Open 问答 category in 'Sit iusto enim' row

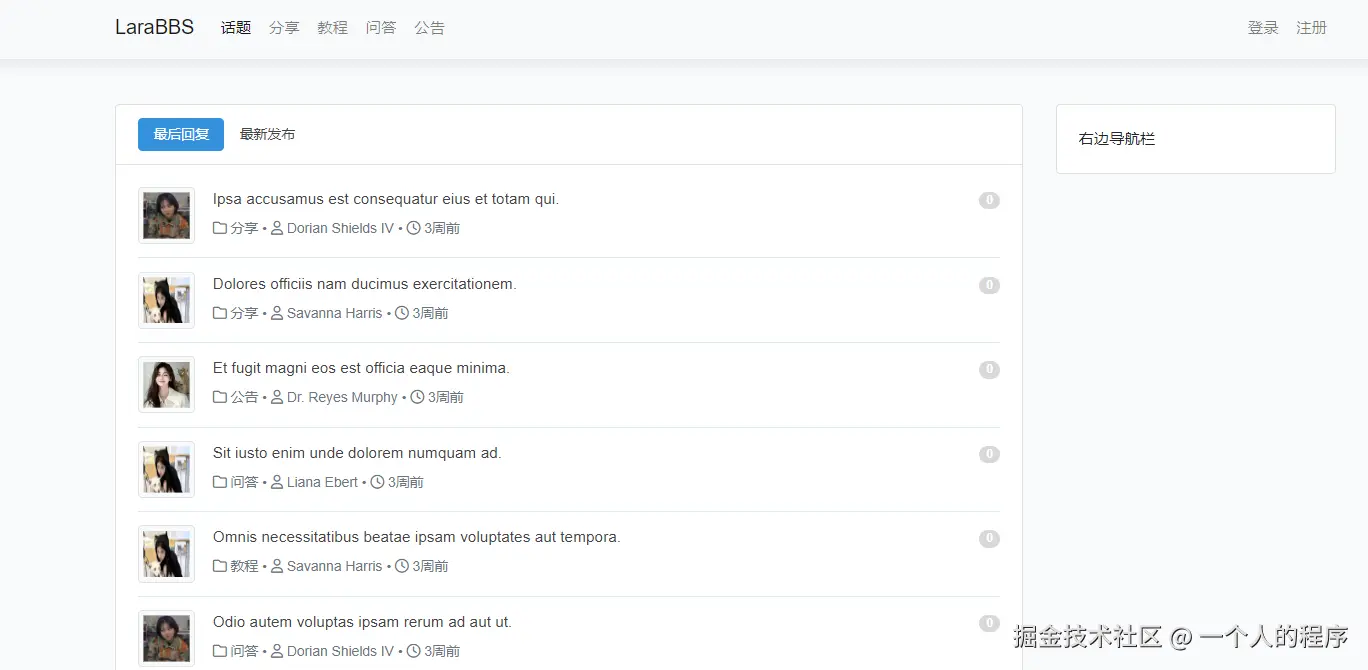244,482
